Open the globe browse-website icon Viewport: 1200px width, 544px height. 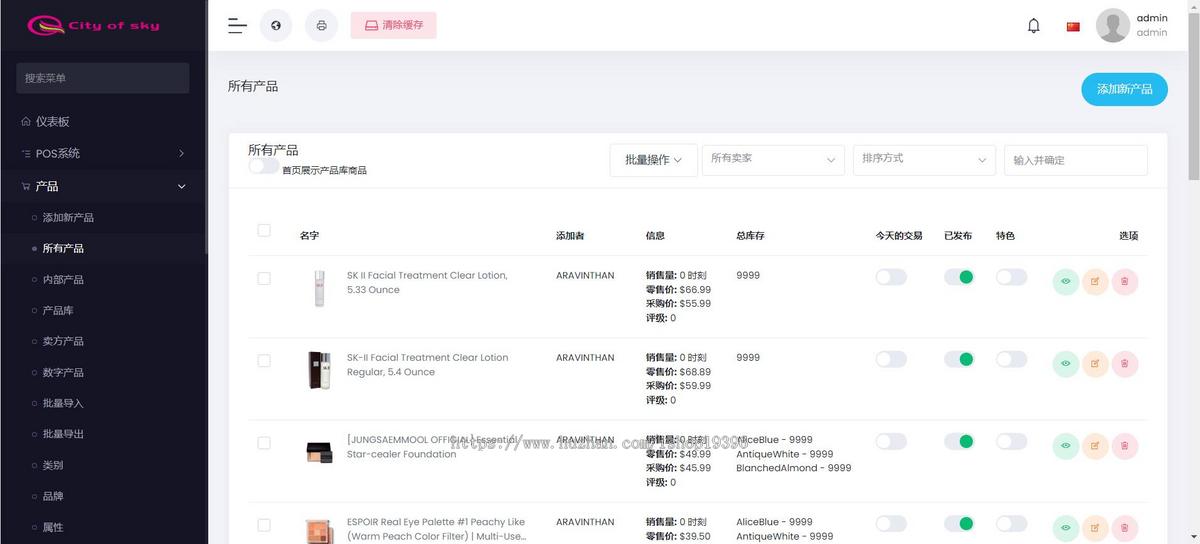(x=276, y=26)
